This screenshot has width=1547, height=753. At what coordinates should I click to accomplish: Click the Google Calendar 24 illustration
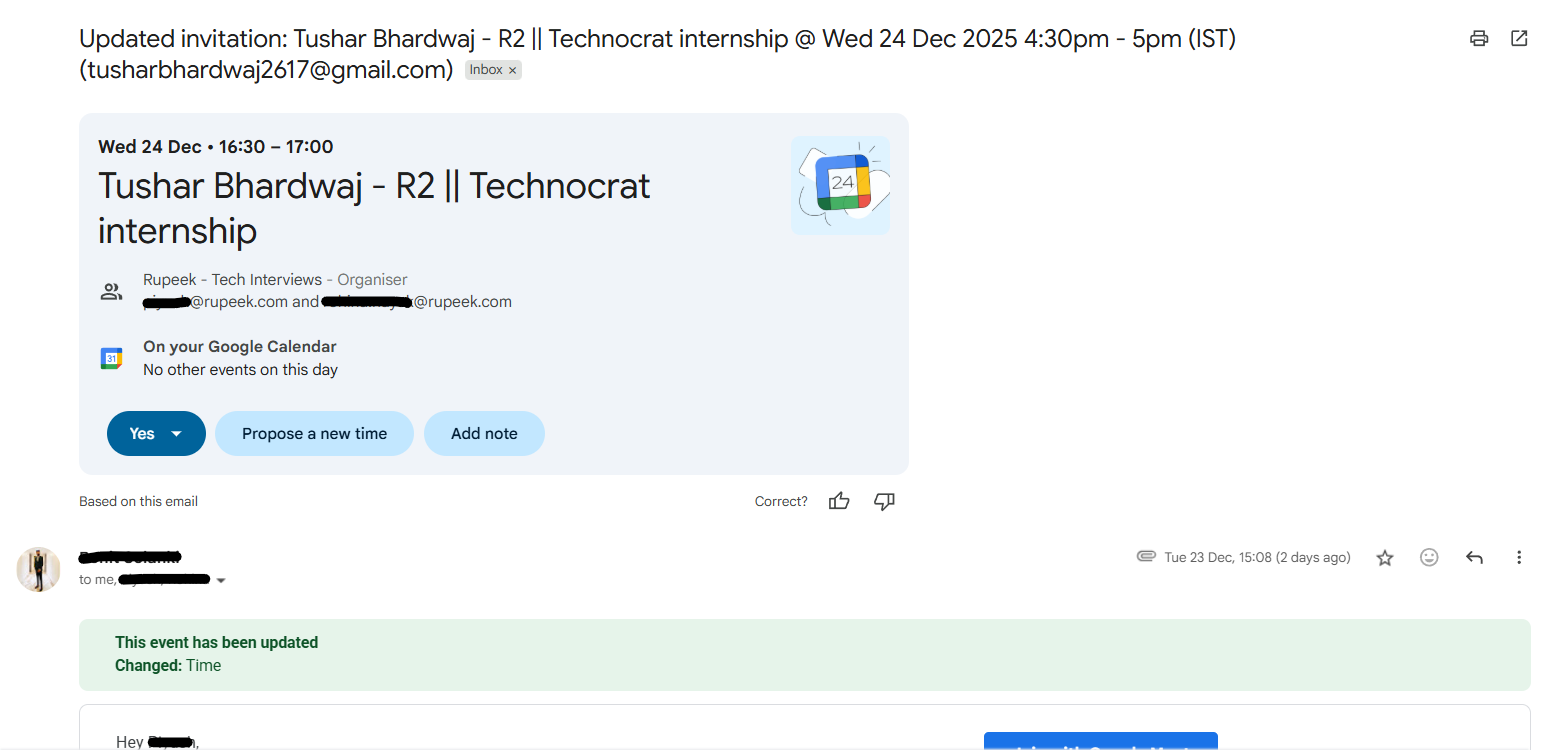pyautogui.click(x=840, y=185)
